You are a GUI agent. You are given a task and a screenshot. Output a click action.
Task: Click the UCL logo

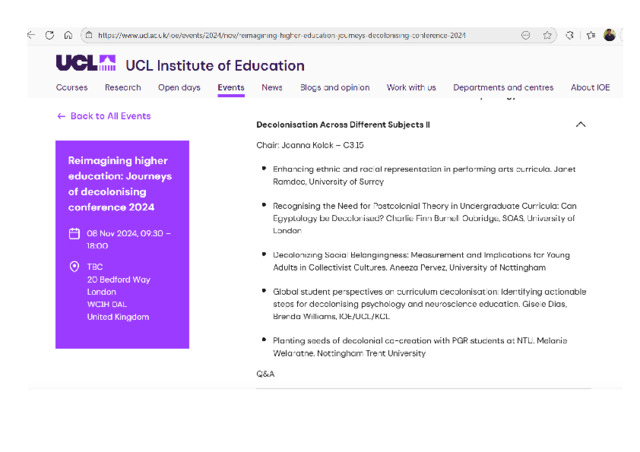pyautogui.click(x=86, y=64)
